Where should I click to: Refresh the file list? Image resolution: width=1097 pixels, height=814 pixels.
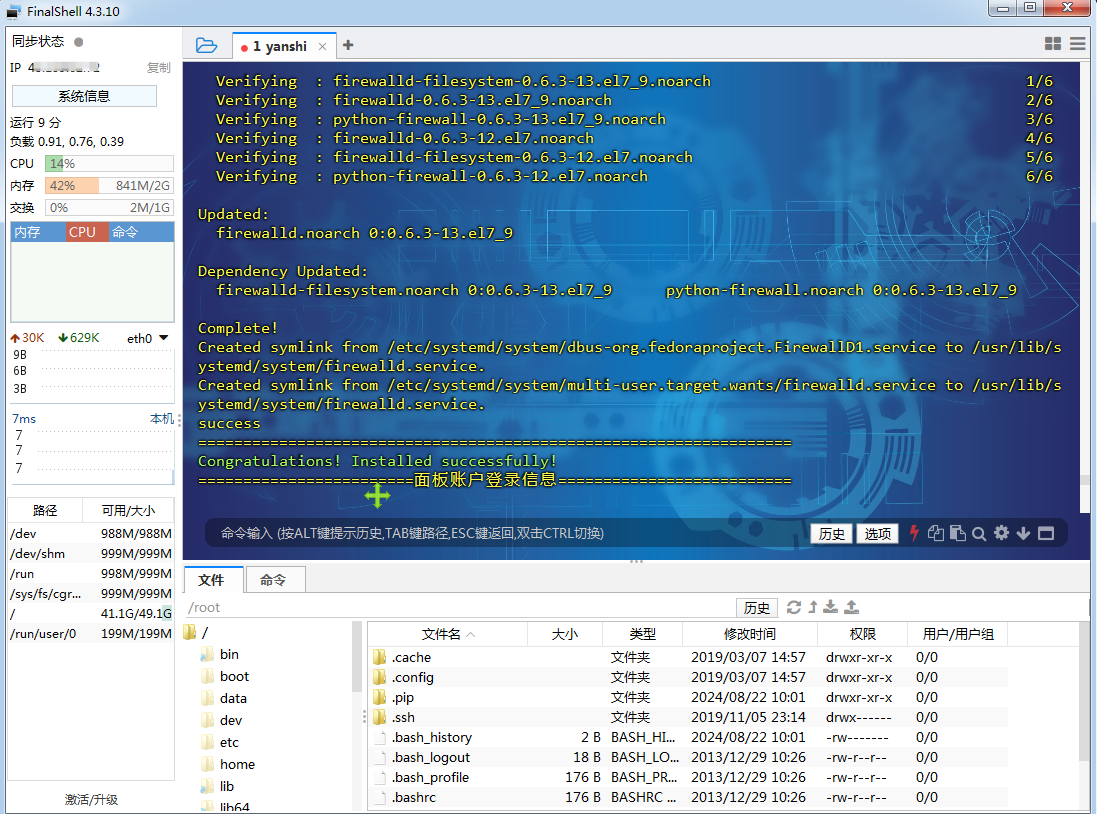(794, 607)
